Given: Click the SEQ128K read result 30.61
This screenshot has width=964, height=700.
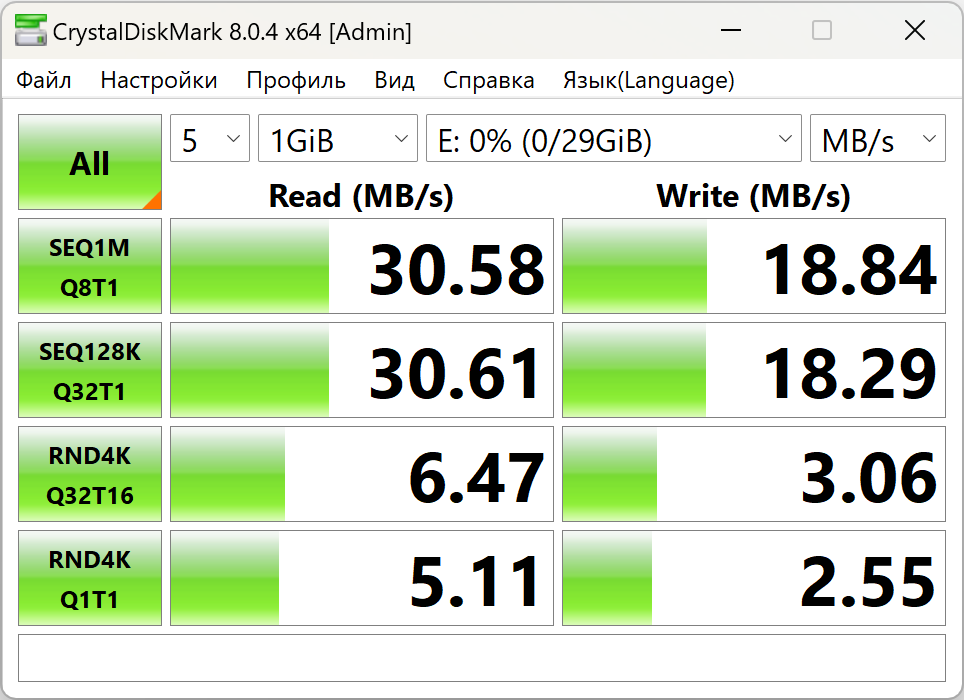Looking at the screenshot, I should tap(362, 370).
